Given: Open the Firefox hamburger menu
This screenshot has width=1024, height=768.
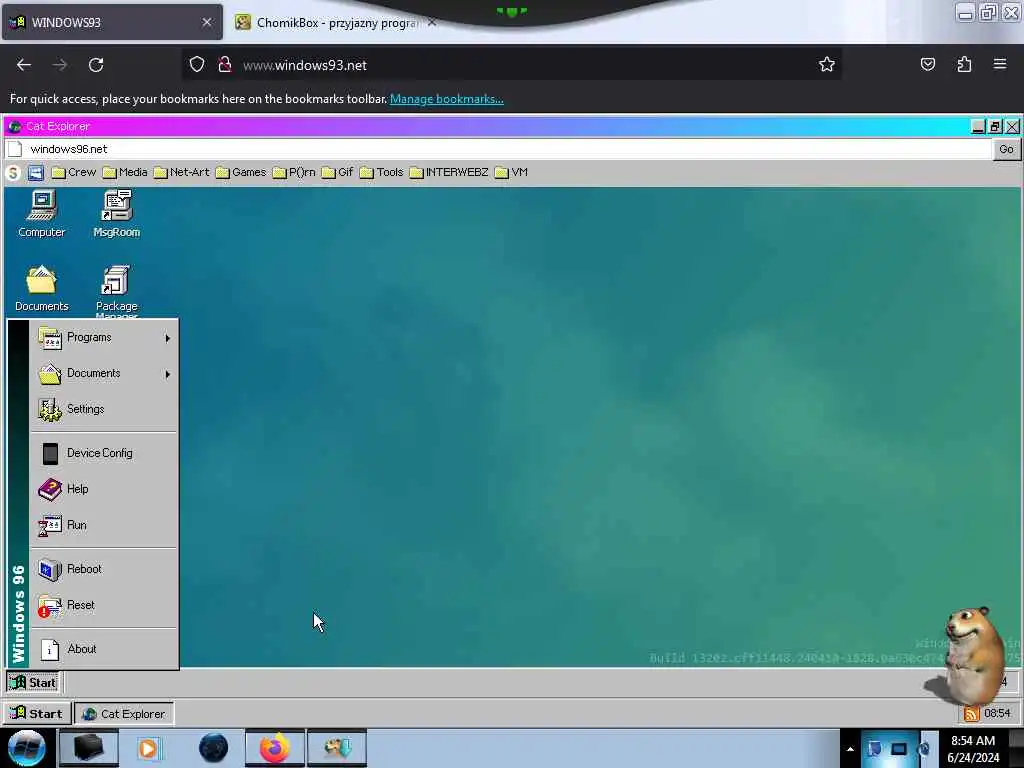Looking at the screenshot, I should tap(1000, 64).
